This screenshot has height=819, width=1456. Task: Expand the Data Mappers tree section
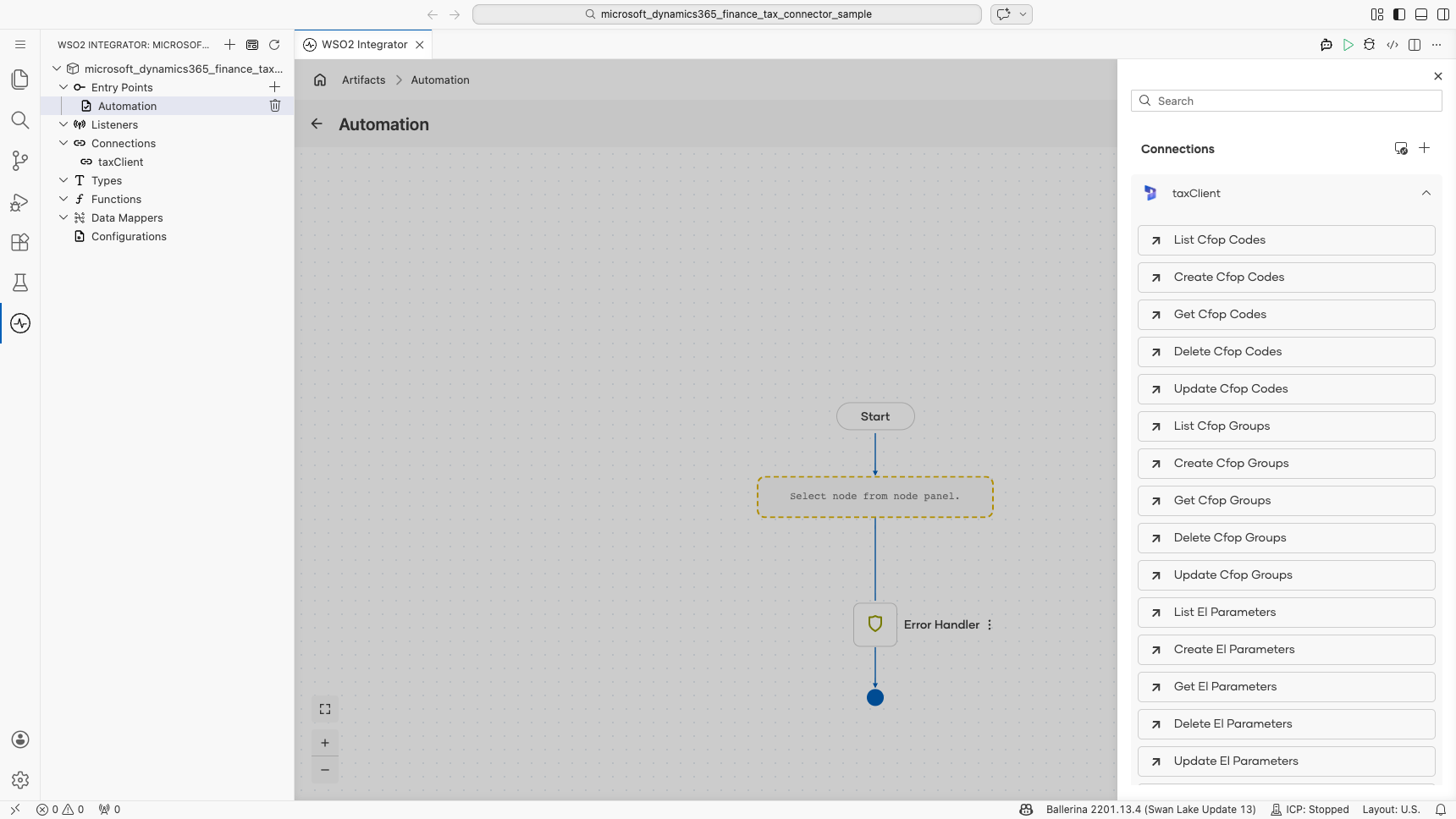coord(63,217)
